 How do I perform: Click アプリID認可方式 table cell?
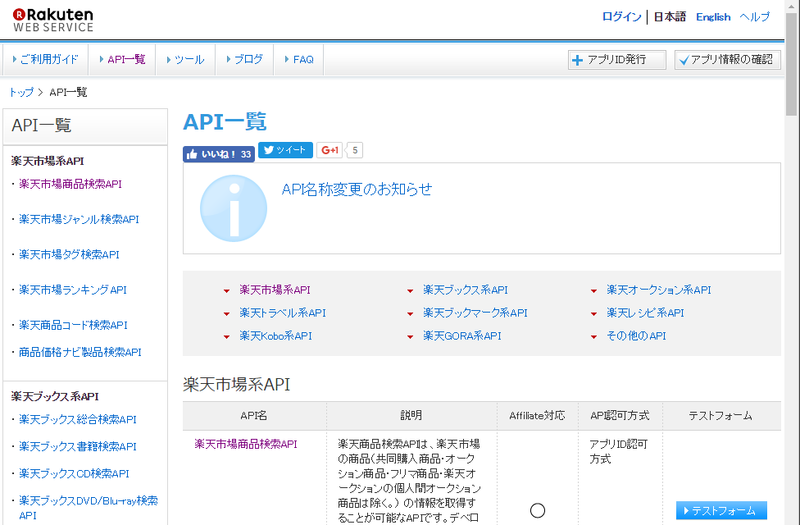click(x=618, y=452)
